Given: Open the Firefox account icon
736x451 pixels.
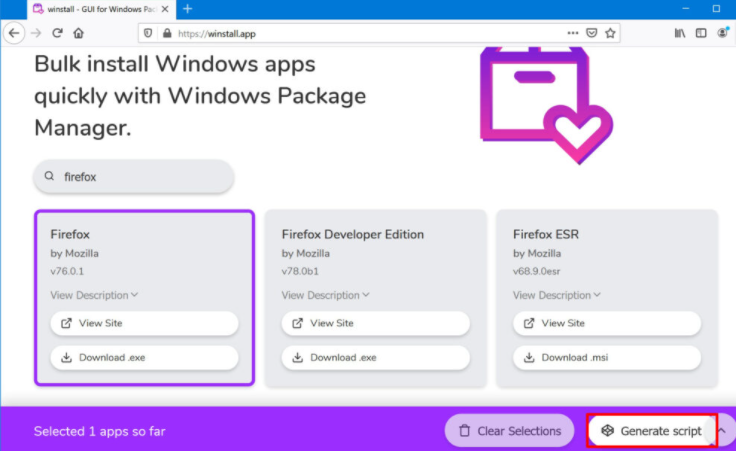Looking at the screenshot, I should [x=723, y=33].
